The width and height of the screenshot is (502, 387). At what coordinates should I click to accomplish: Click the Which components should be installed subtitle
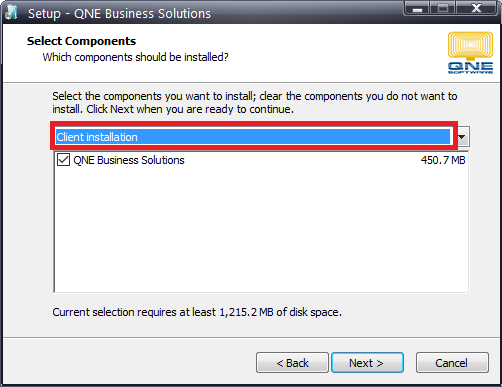(135, 57)
